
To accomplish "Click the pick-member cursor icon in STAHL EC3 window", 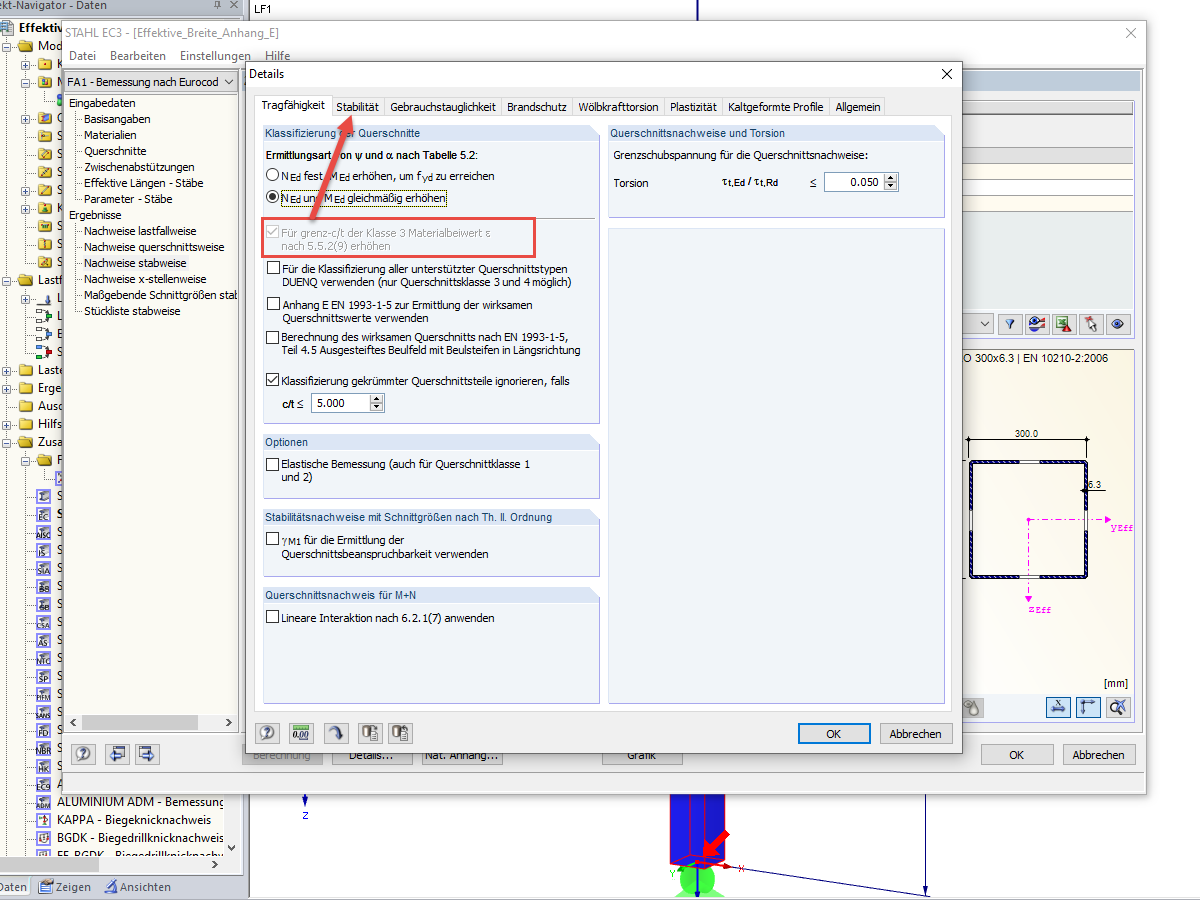I will [1091, 324].
